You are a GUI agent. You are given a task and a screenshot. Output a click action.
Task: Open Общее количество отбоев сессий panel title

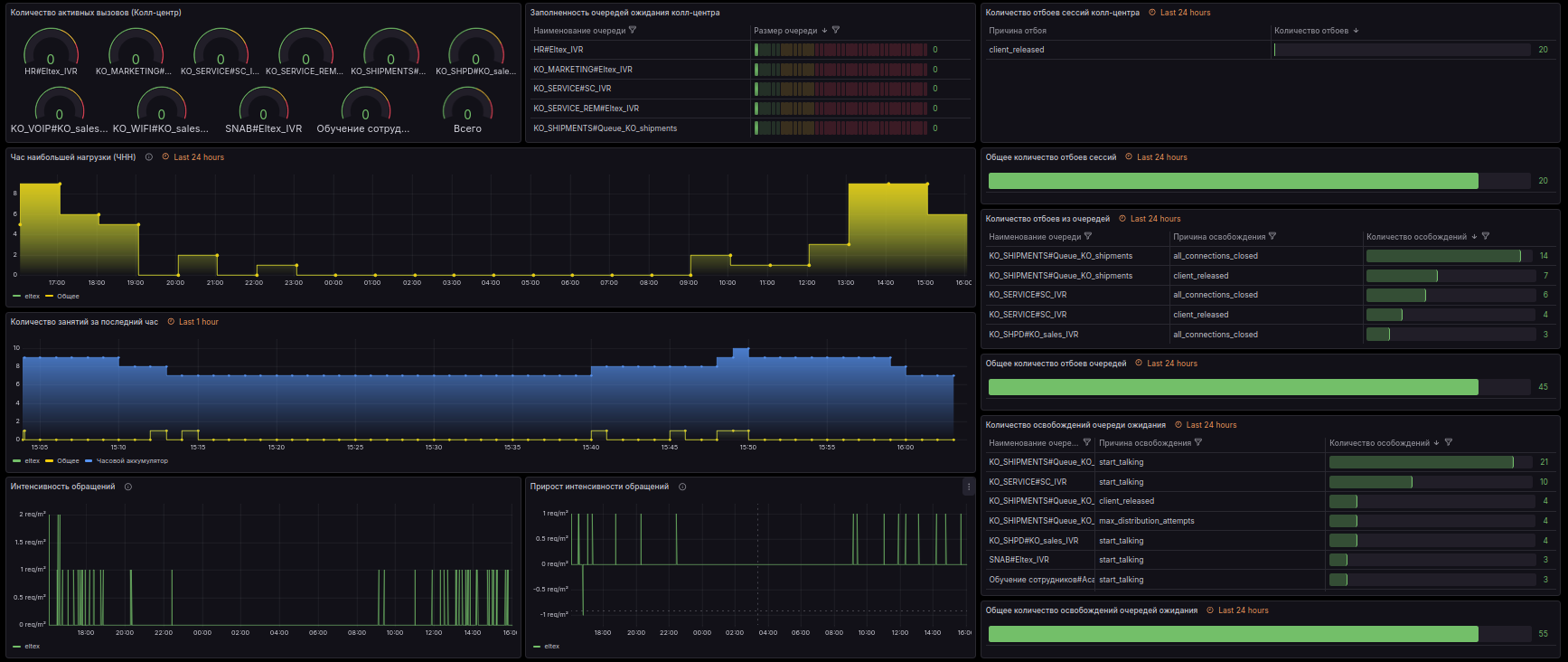coord(1050,157)
